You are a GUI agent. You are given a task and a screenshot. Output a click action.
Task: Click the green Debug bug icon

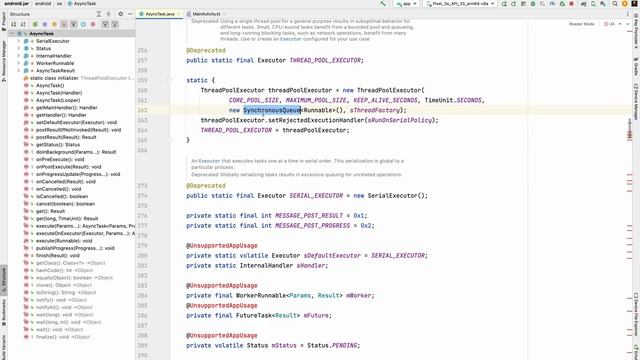point(533,4)
